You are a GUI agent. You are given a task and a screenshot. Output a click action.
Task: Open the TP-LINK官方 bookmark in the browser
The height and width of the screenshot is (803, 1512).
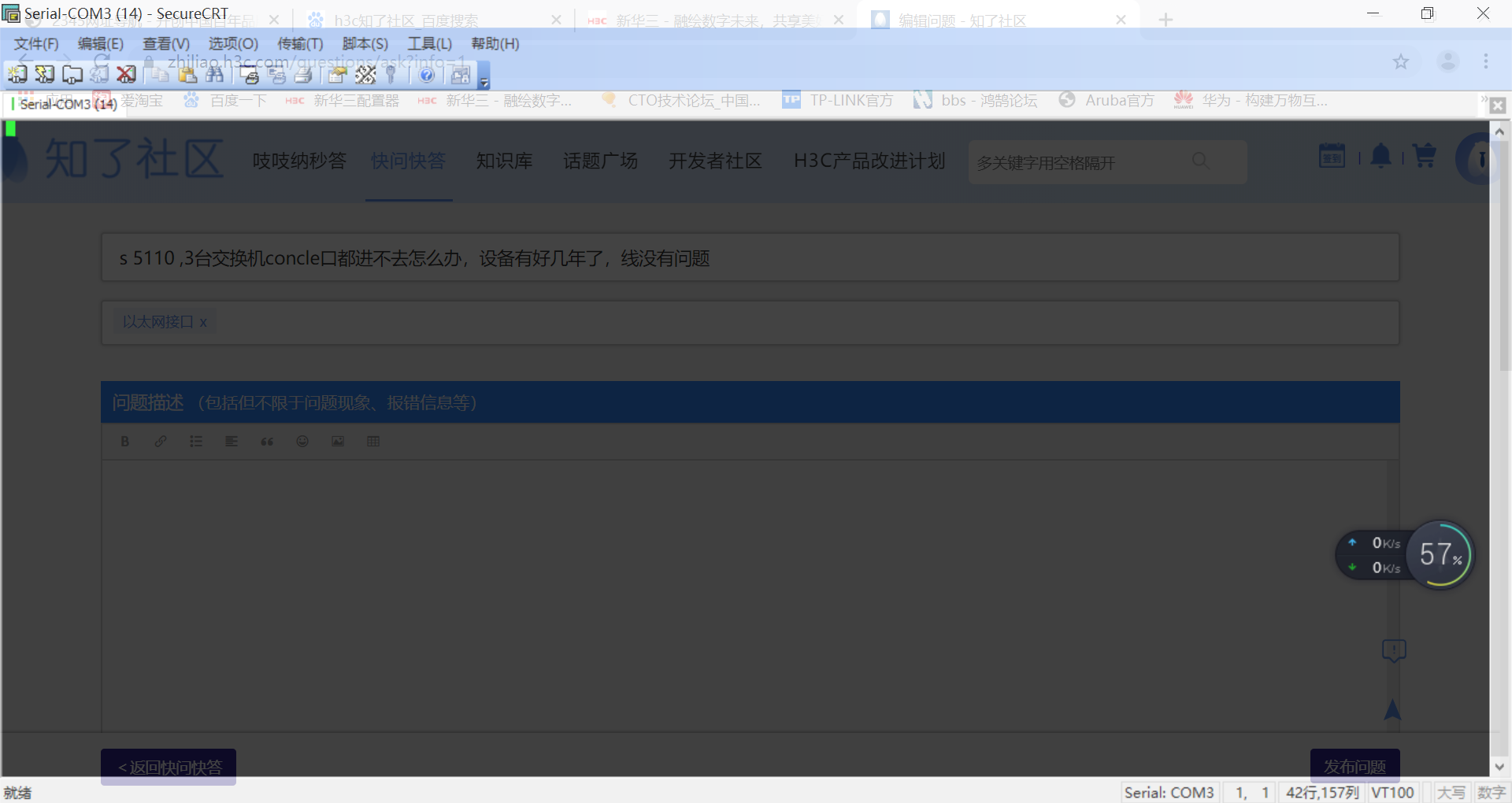click(x=838, y=100)
